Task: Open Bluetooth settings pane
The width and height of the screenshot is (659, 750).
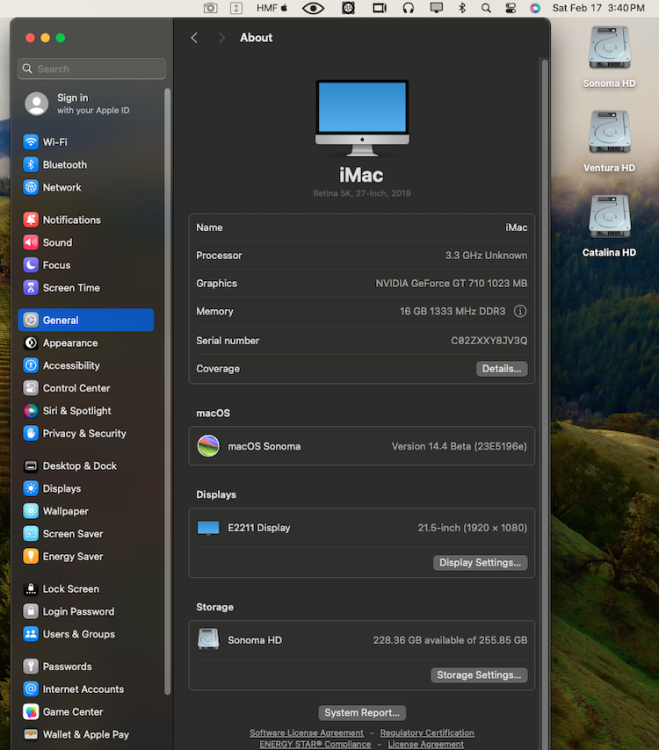Action: click(x=86, y=165)
